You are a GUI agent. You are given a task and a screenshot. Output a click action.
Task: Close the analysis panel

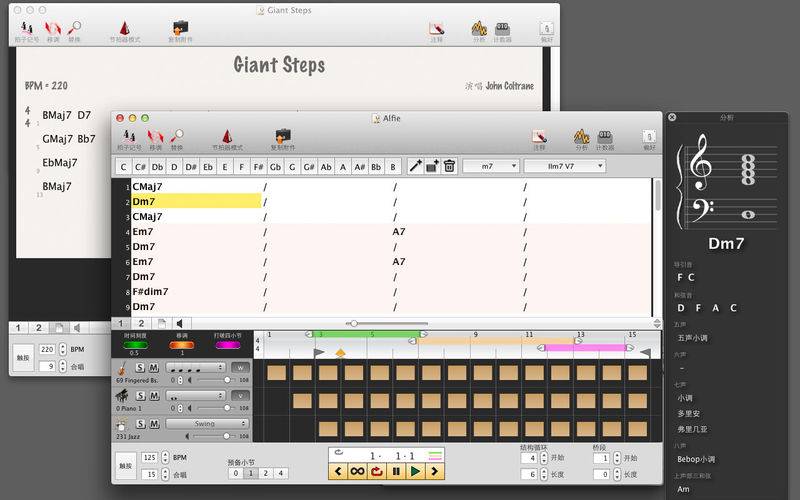672,117
